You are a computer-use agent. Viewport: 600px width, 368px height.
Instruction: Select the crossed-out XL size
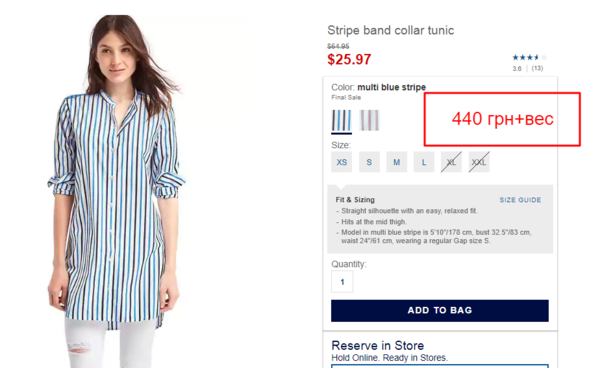click(x=451, y=162)
